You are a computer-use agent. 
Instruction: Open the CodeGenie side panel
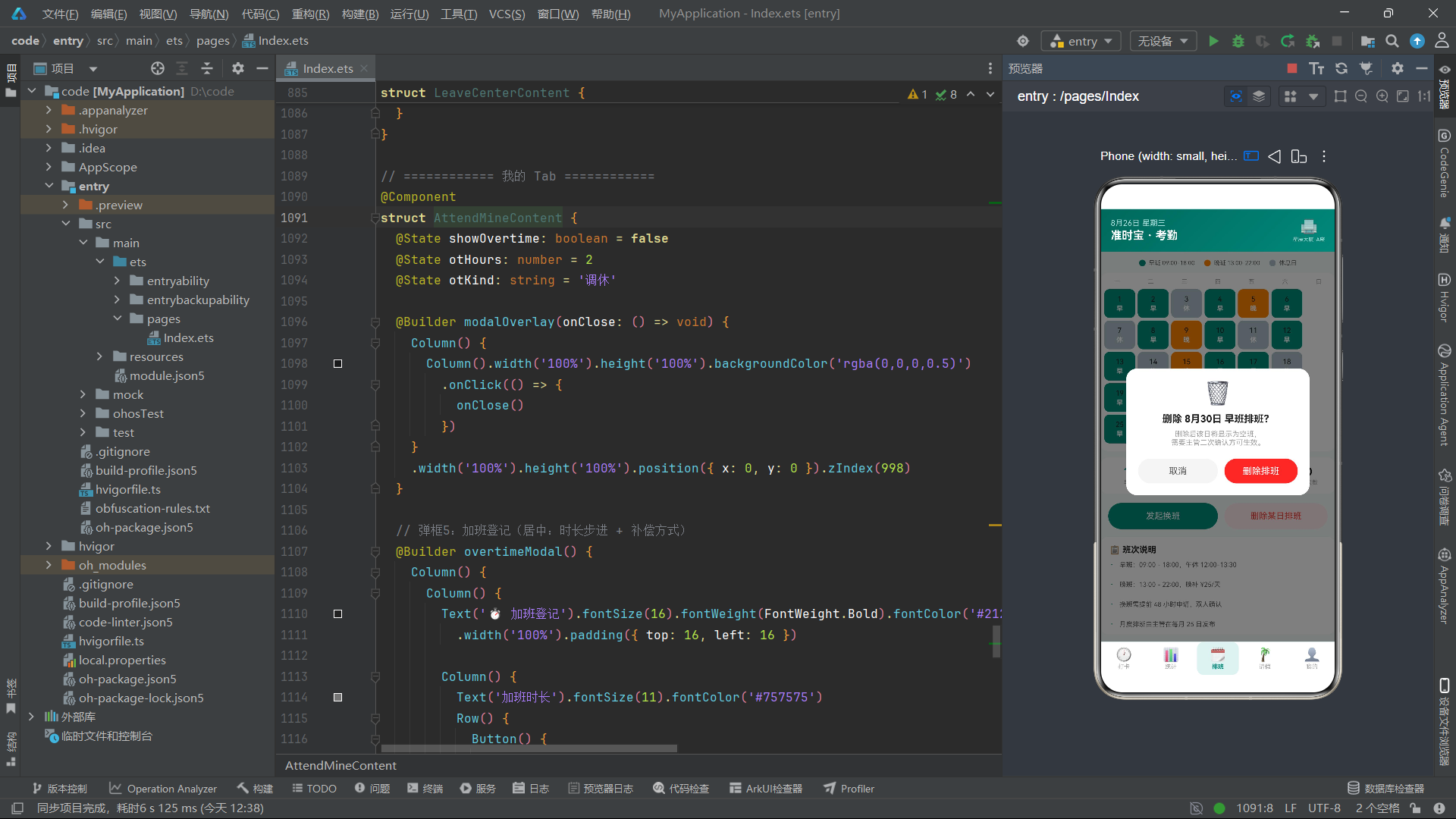point(1444,164)
